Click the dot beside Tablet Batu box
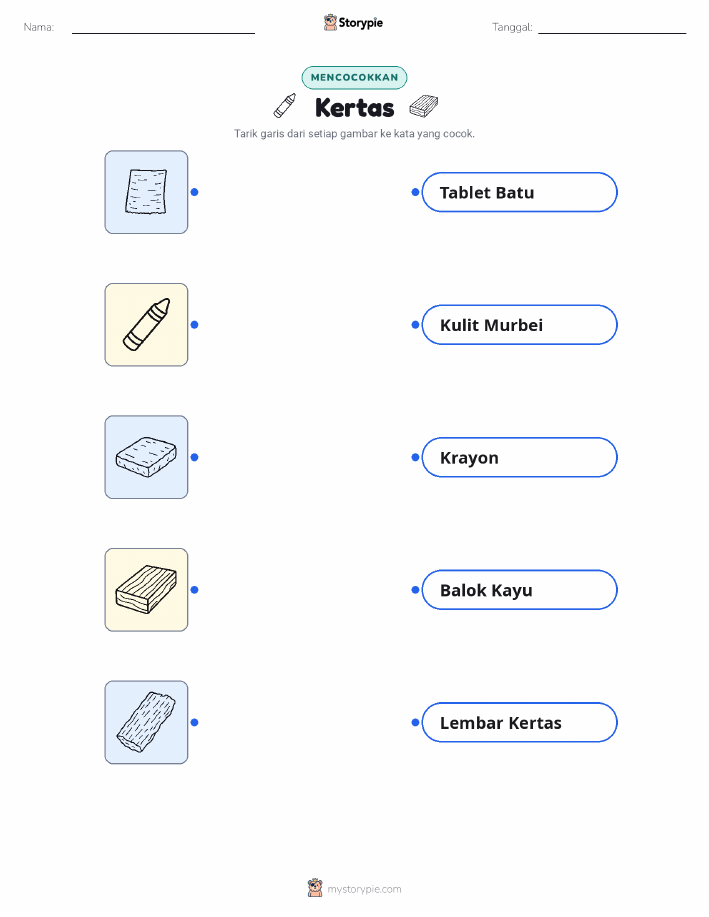The width and height of the screenshot is (709, 917). (x=415, y=192)
